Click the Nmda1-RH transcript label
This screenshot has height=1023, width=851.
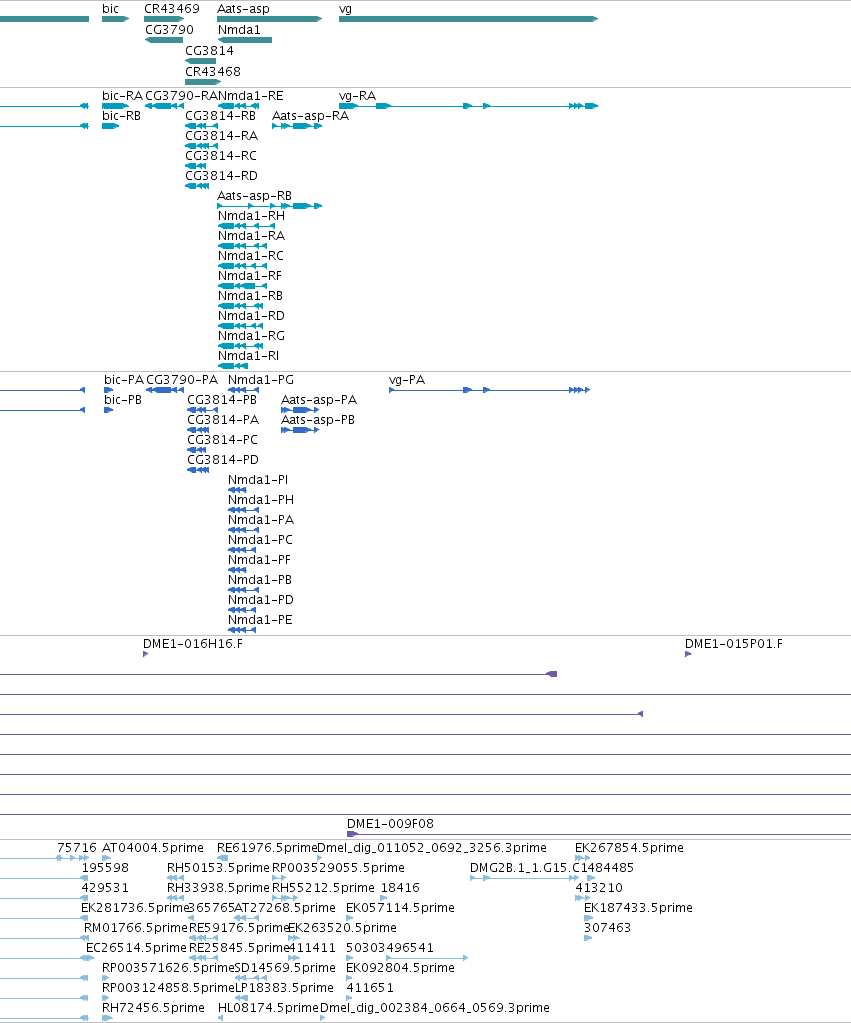[251, 216]
